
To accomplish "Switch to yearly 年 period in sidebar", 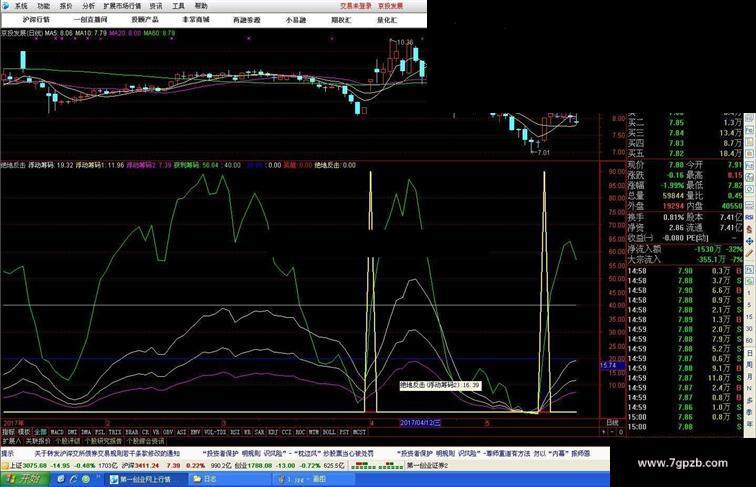I will [749, 423].
